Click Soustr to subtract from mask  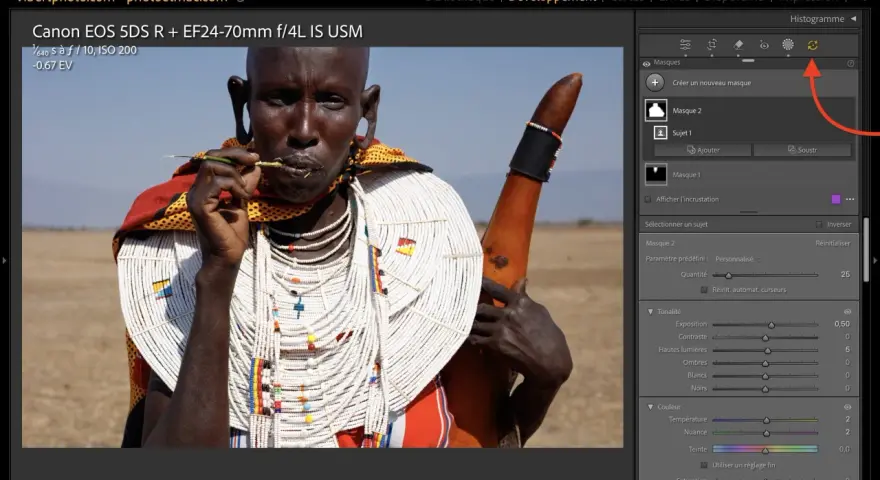[802, 150]
